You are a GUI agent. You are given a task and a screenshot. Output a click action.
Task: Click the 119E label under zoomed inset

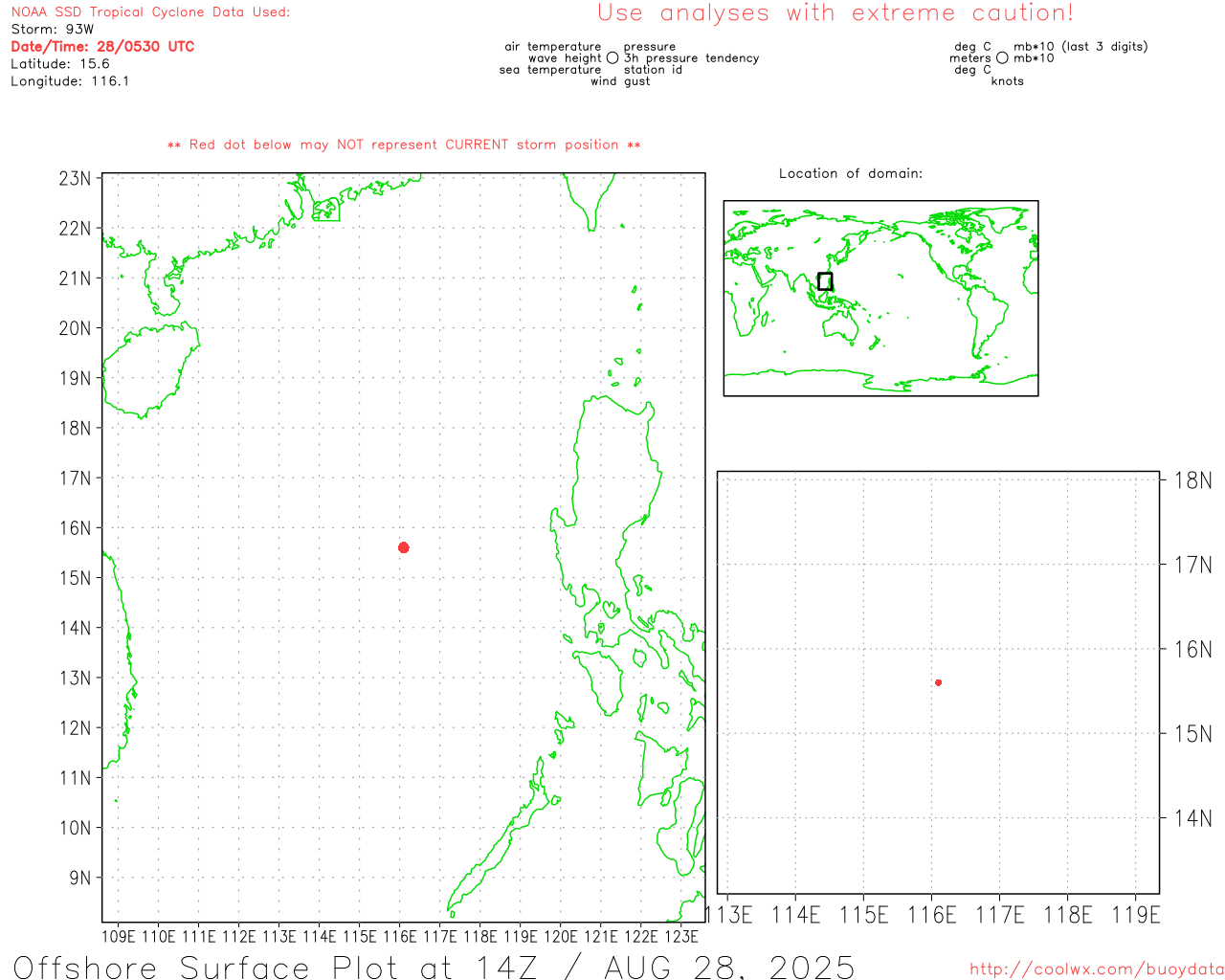point(1136,915)
